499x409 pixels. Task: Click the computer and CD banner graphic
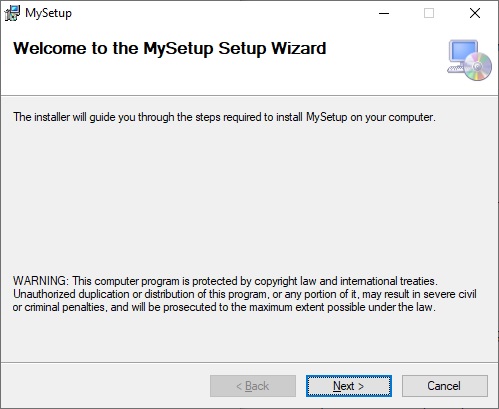click(469, 60)
